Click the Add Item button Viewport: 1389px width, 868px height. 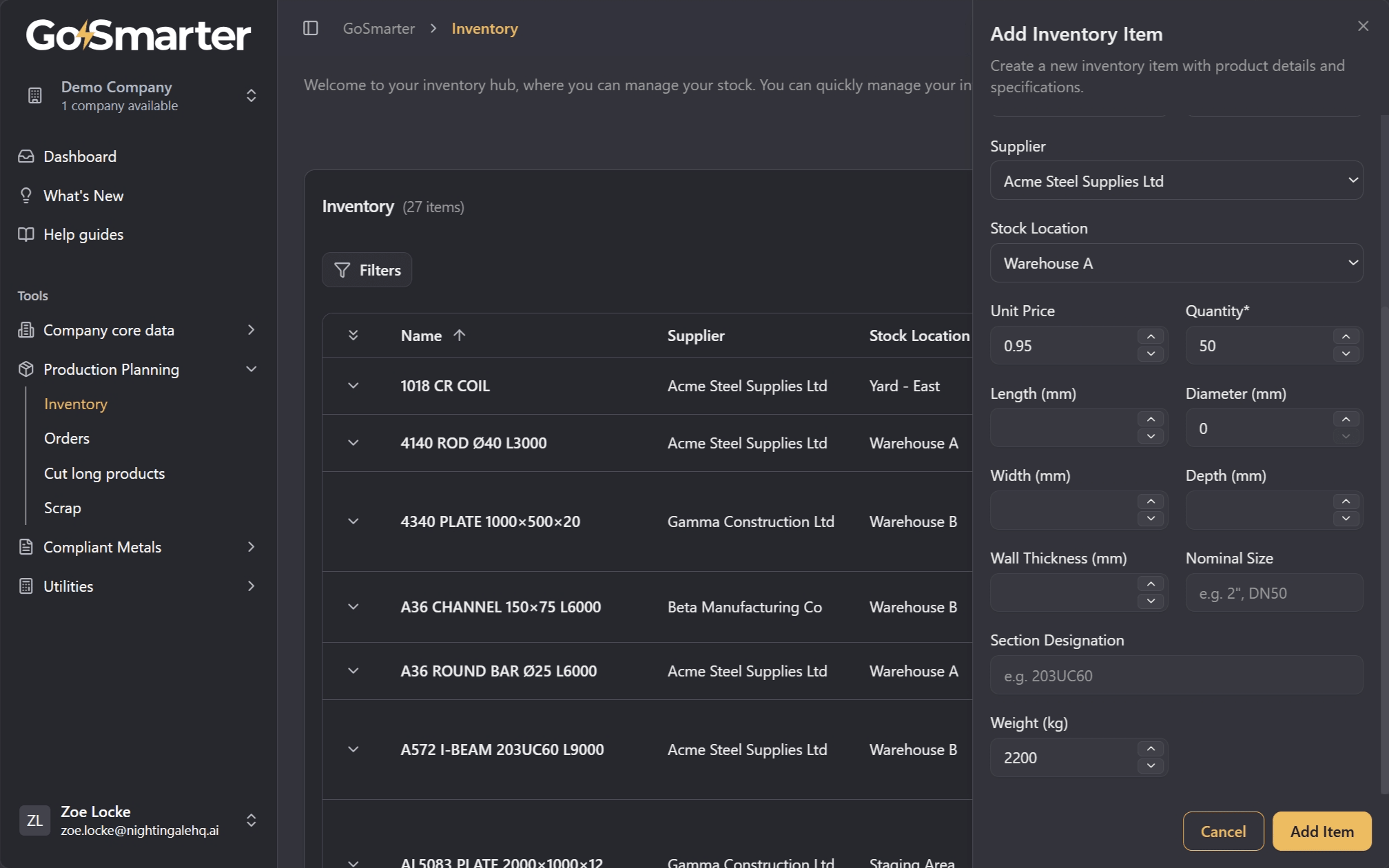pyautogui.click(x=1321, y=831)
